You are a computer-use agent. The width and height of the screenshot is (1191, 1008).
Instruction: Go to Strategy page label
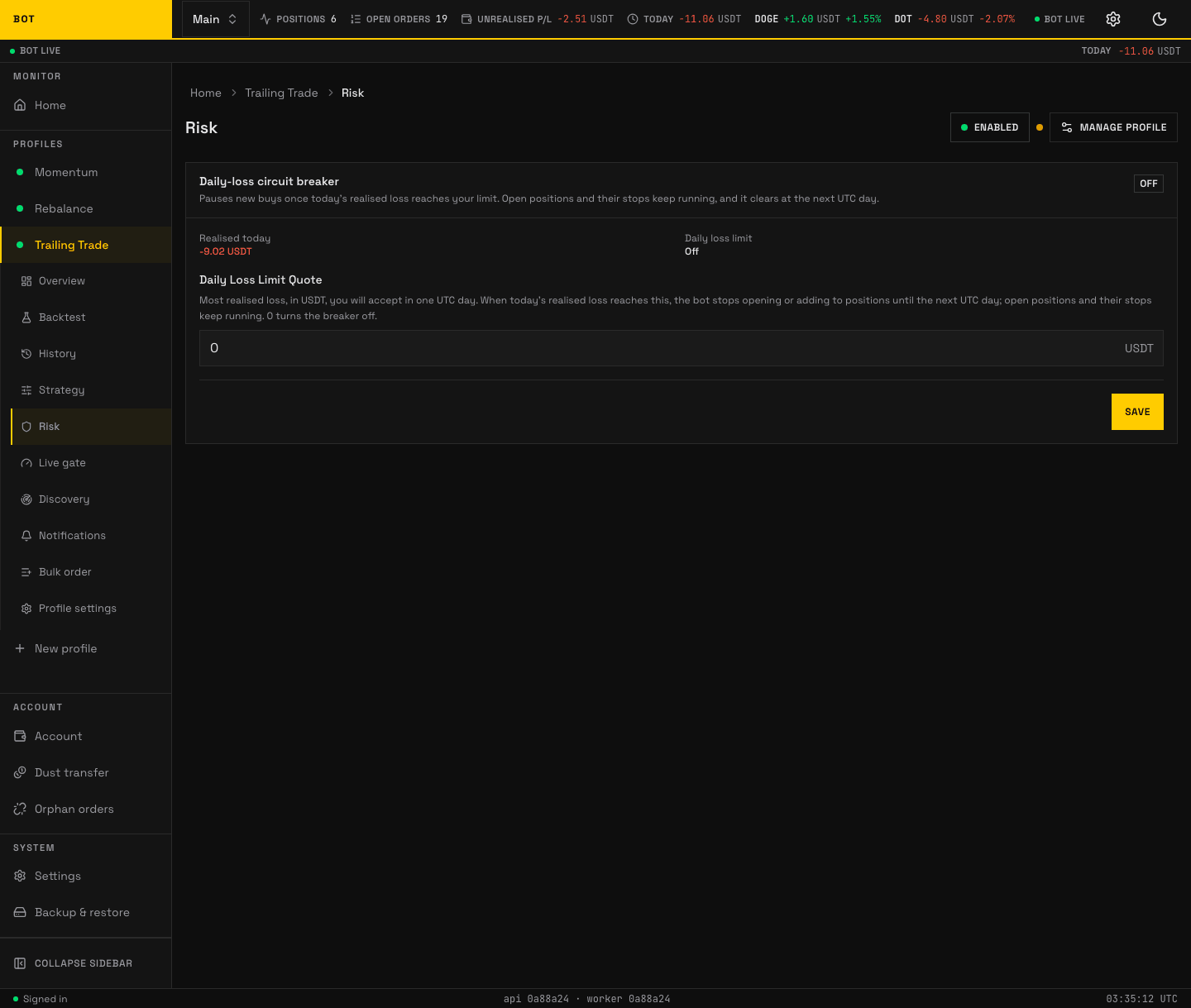(x=62, y=390)
